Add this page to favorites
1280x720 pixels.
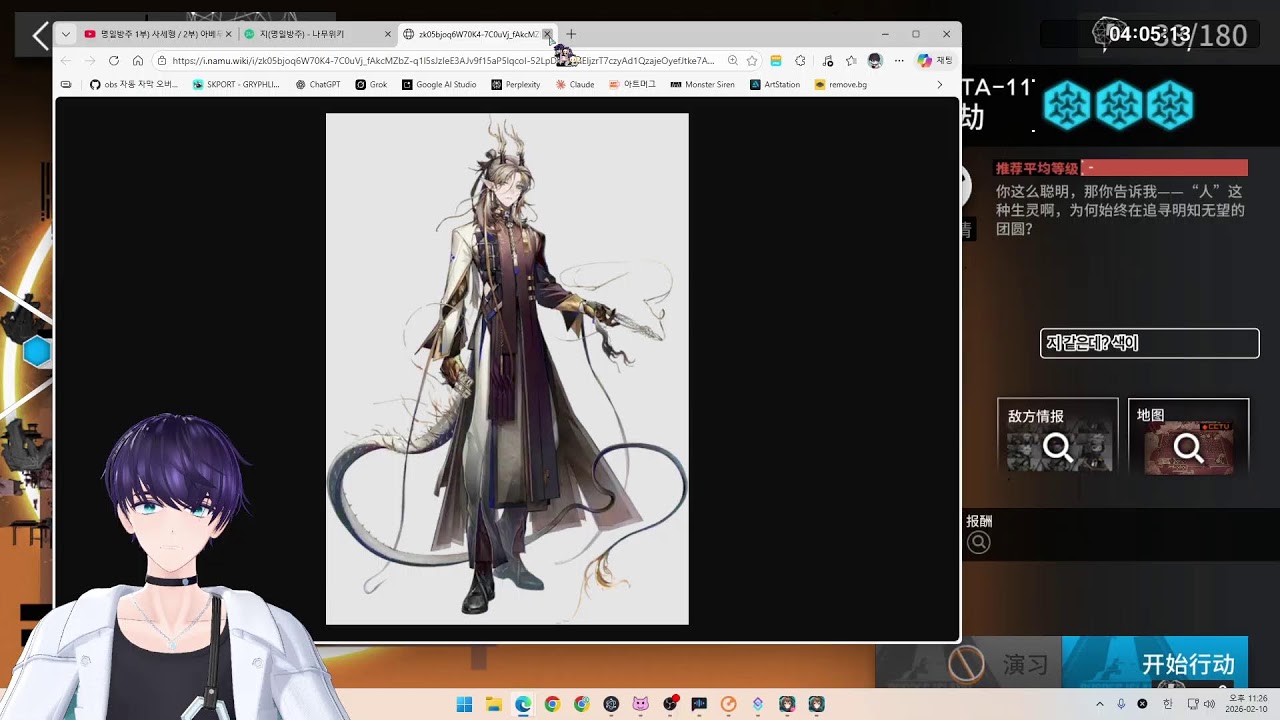point(752,61)
